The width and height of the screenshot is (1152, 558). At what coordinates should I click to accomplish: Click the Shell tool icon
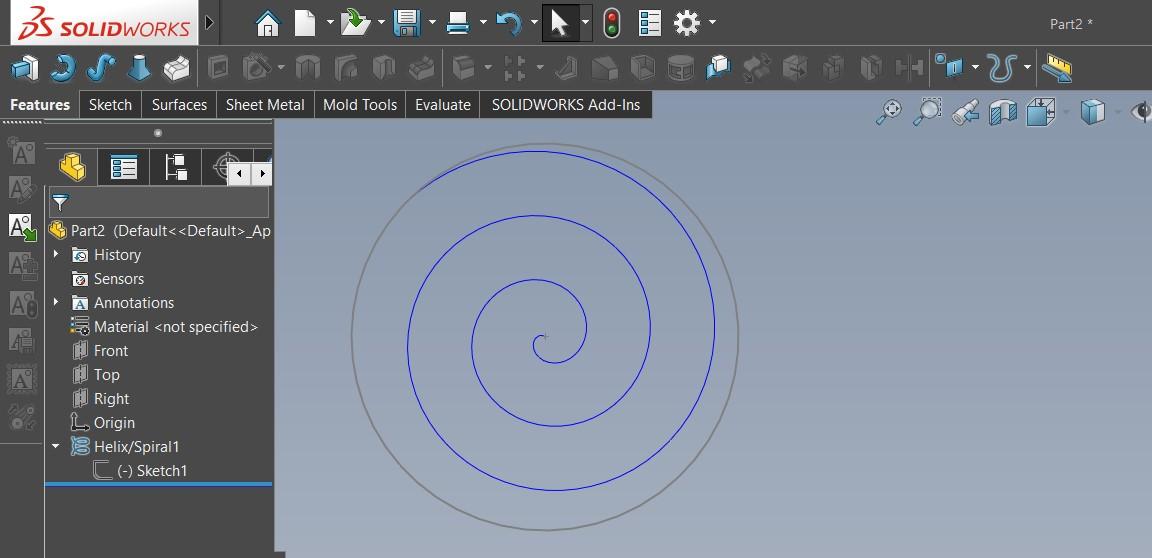coord(643,68)
